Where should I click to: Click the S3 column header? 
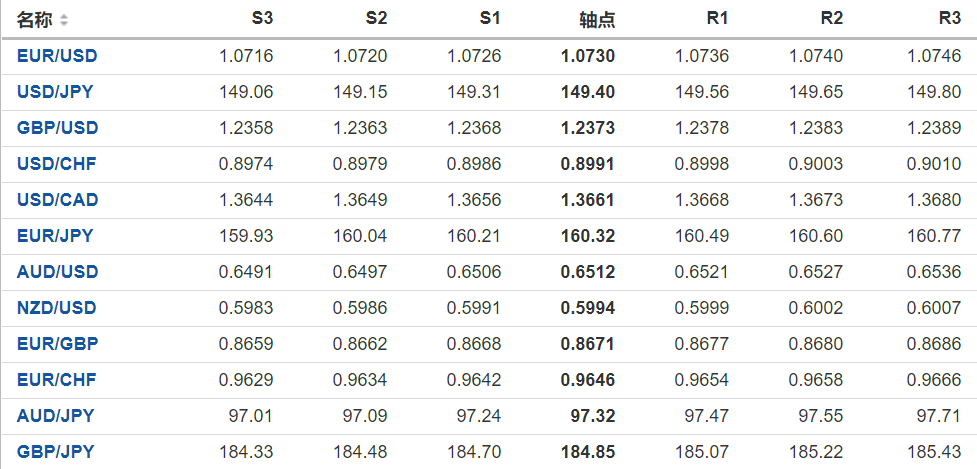coord(262,19)
